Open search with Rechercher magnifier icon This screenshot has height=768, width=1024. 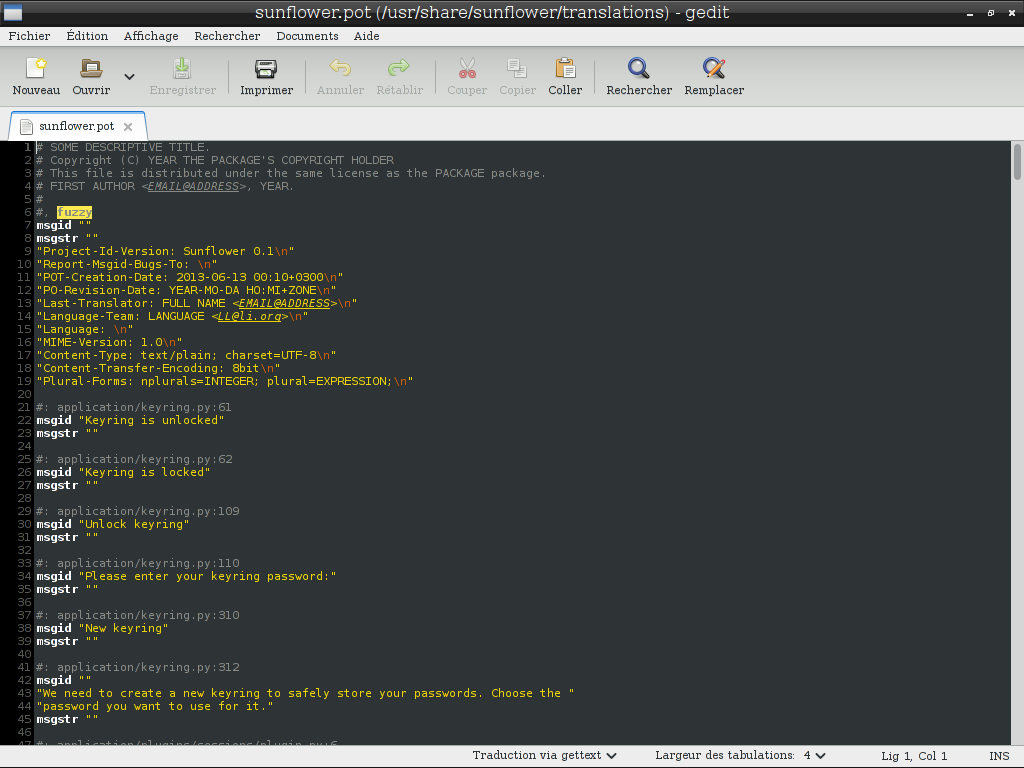tap(639, 68)
